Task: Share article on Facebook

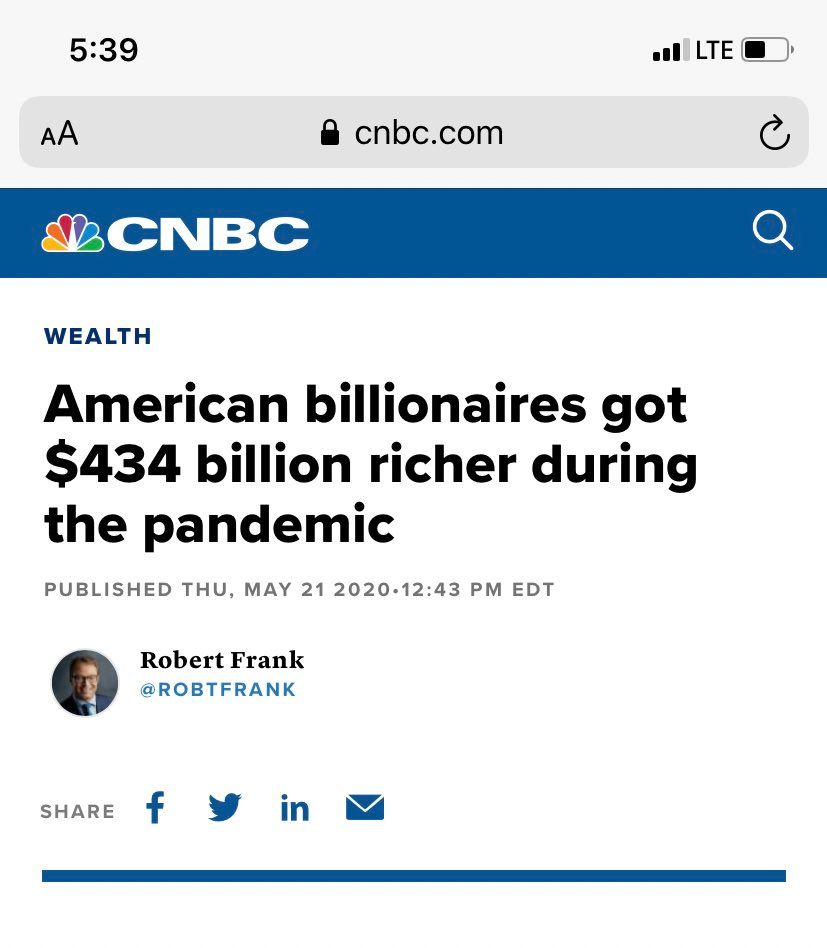Action: [155, 807]
